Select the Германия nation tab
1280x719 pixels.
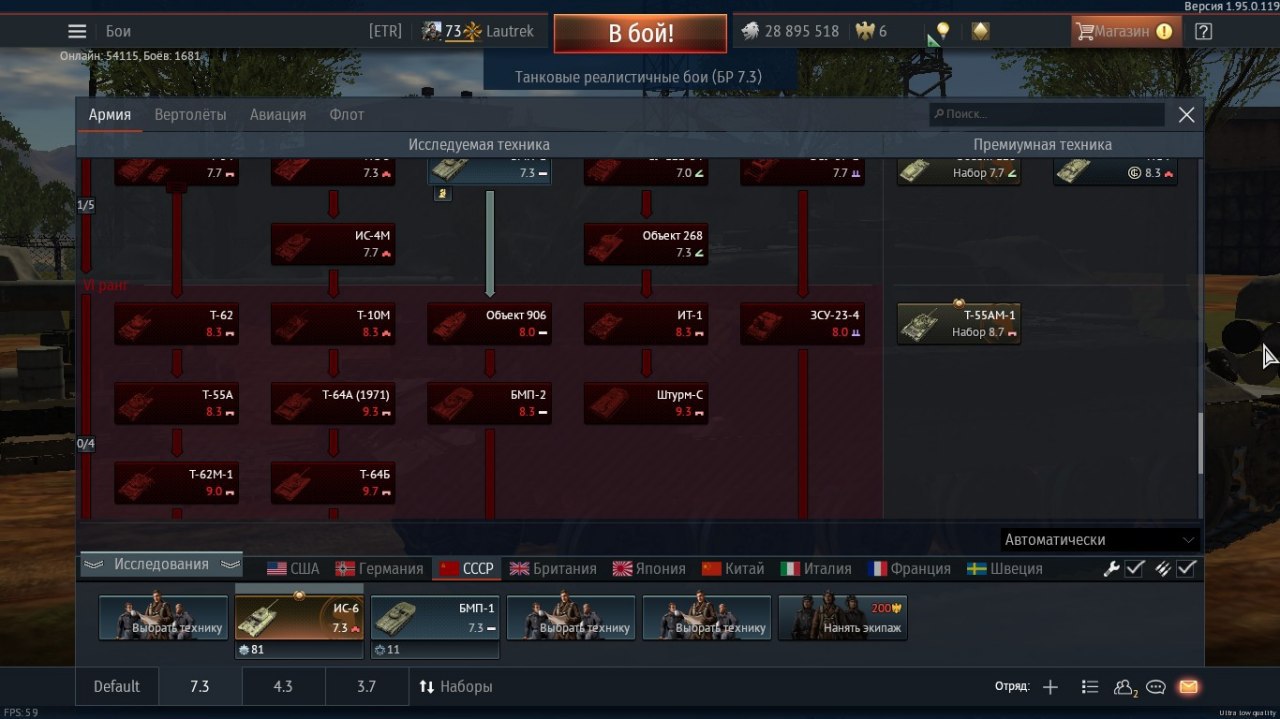[x=379, y=568]
